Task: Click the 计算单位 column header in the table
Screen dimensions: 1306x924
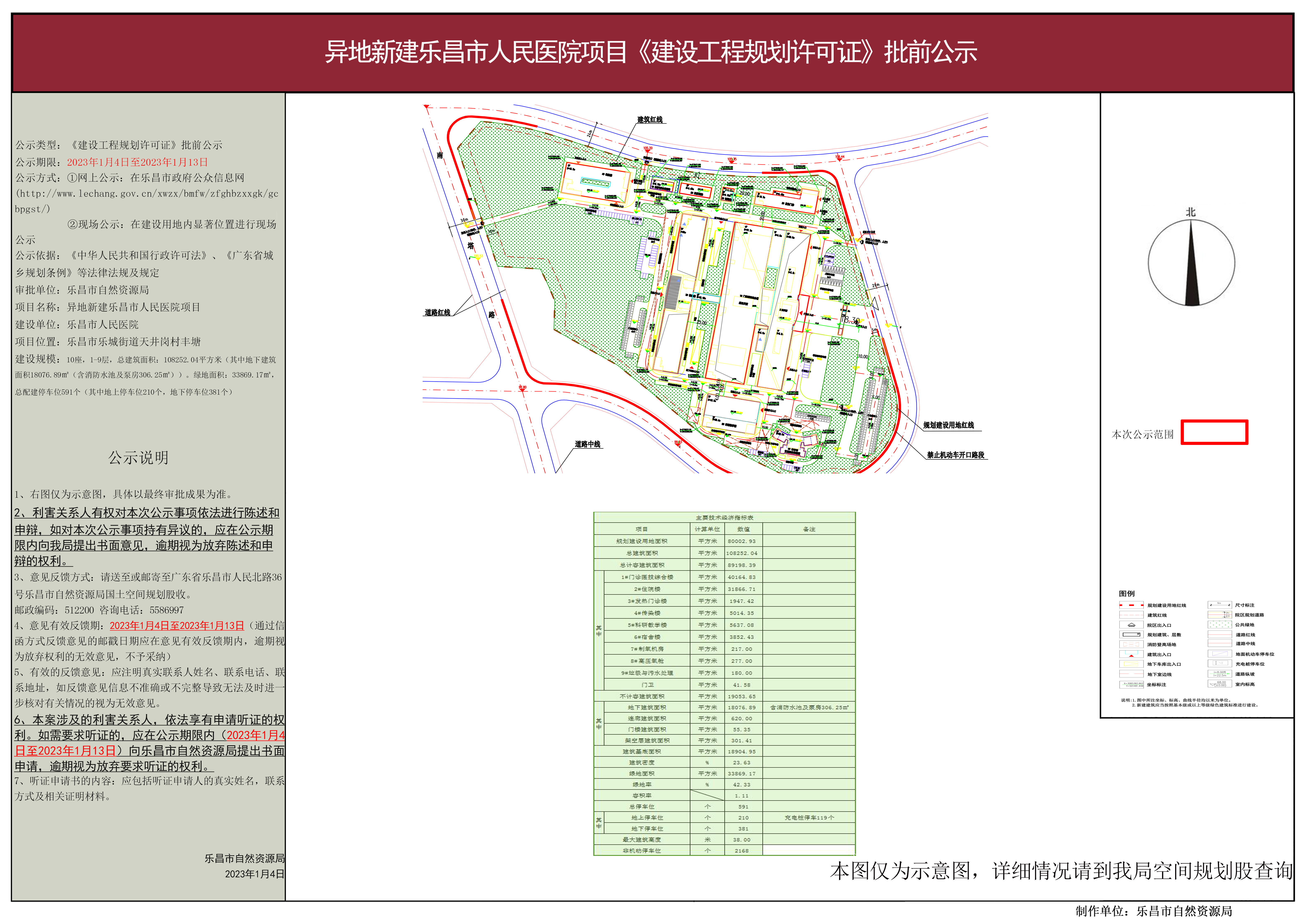Action: coord(707,529)
